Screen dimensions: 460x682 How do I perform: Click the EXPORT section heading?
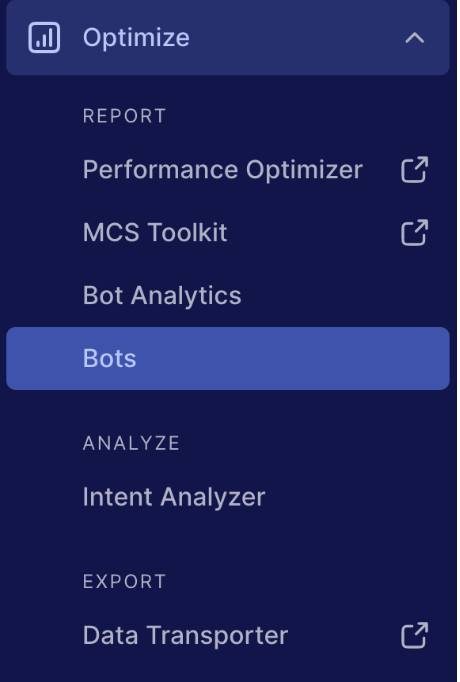(x=124, y=582)
